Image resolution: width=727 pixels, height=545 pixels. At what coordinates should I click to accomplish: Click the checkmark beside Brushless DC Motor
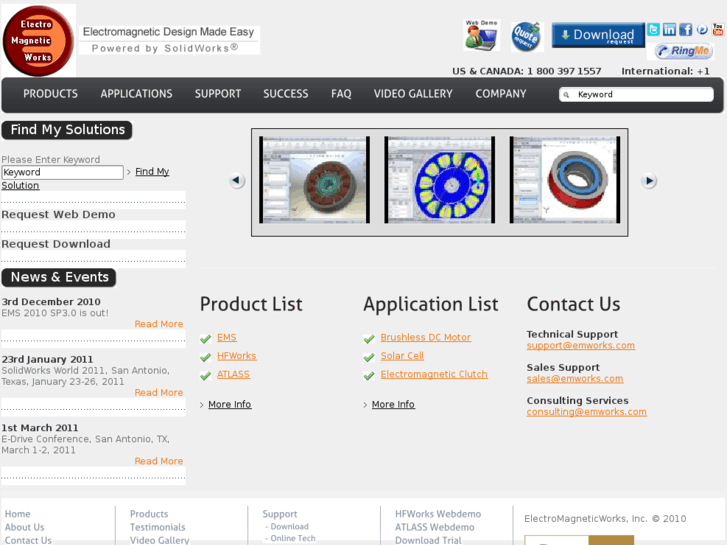pos(369,339)
